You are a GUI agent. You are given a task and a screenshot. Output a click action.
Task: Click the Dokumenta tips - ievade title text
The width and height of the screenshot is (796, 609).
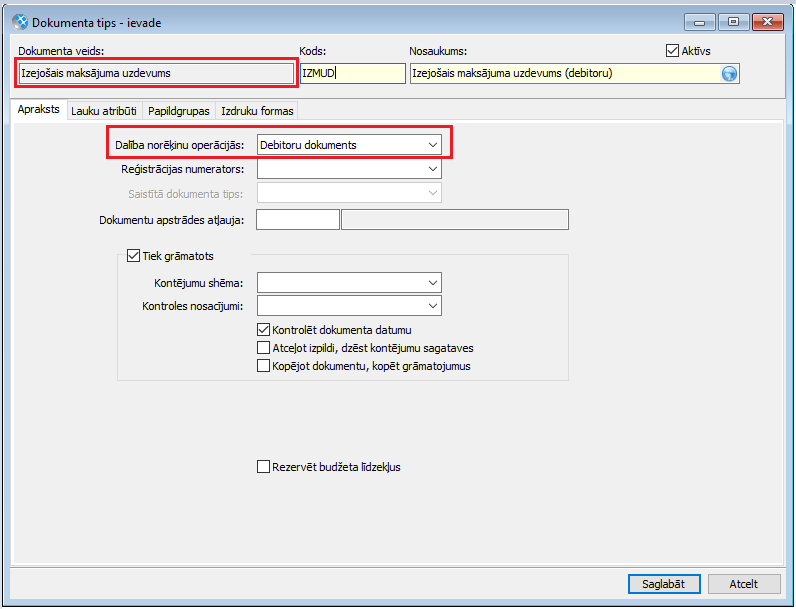(x=97, y=23)
